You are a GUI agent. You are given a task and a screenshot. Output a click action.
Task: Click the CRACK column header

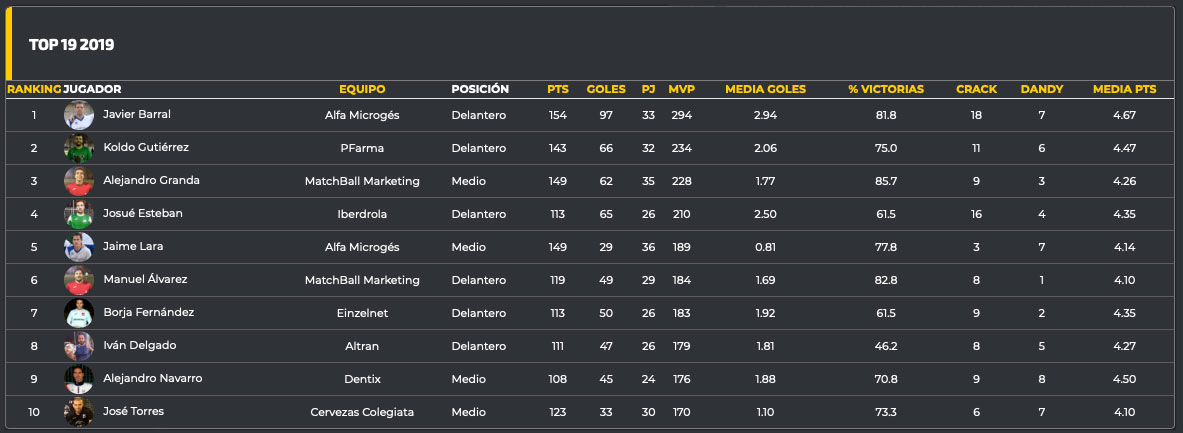(976, 89)
